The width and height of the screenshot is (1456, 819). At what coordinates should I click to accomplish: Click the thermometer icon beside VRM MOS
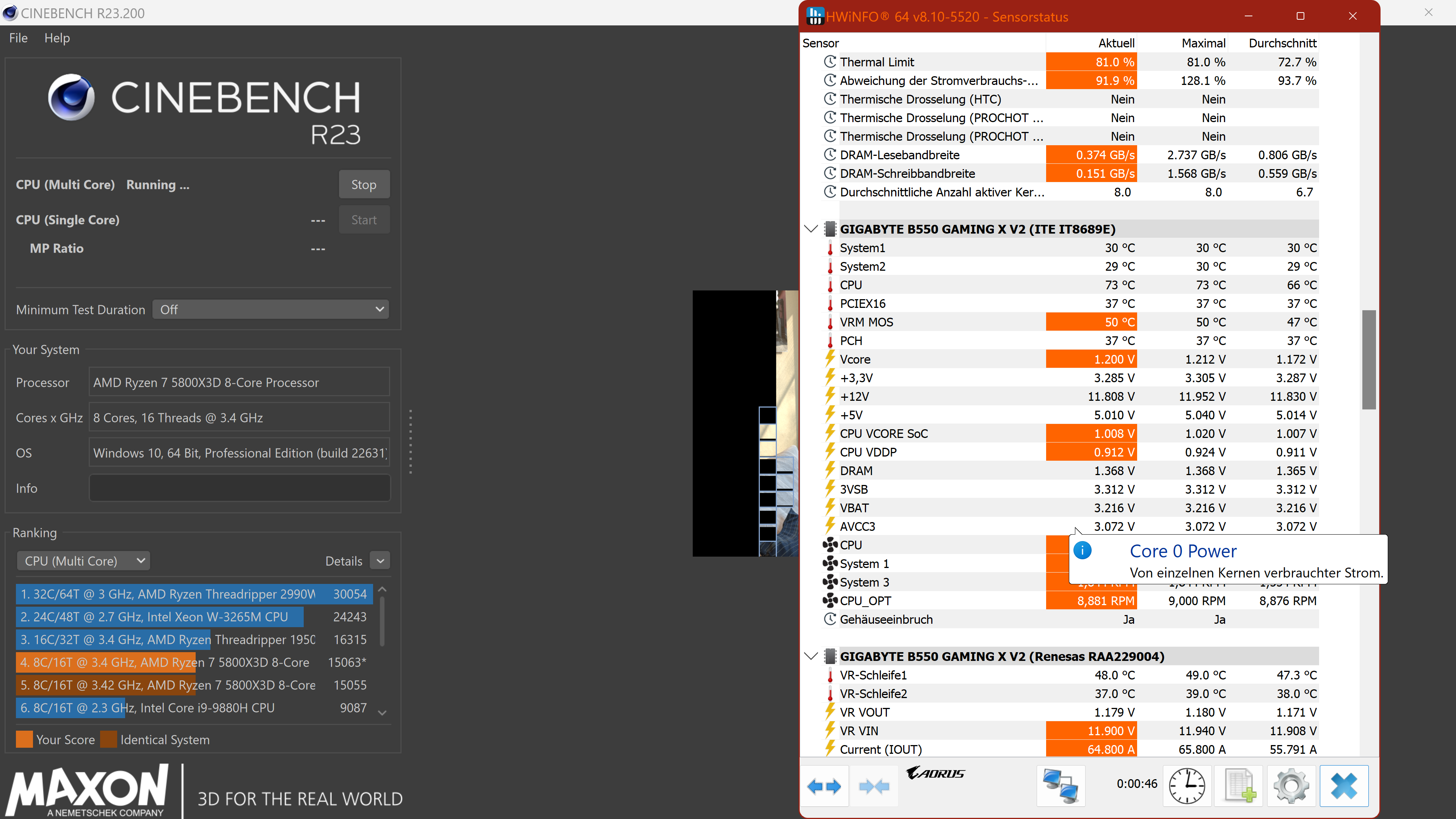point(830,322)
